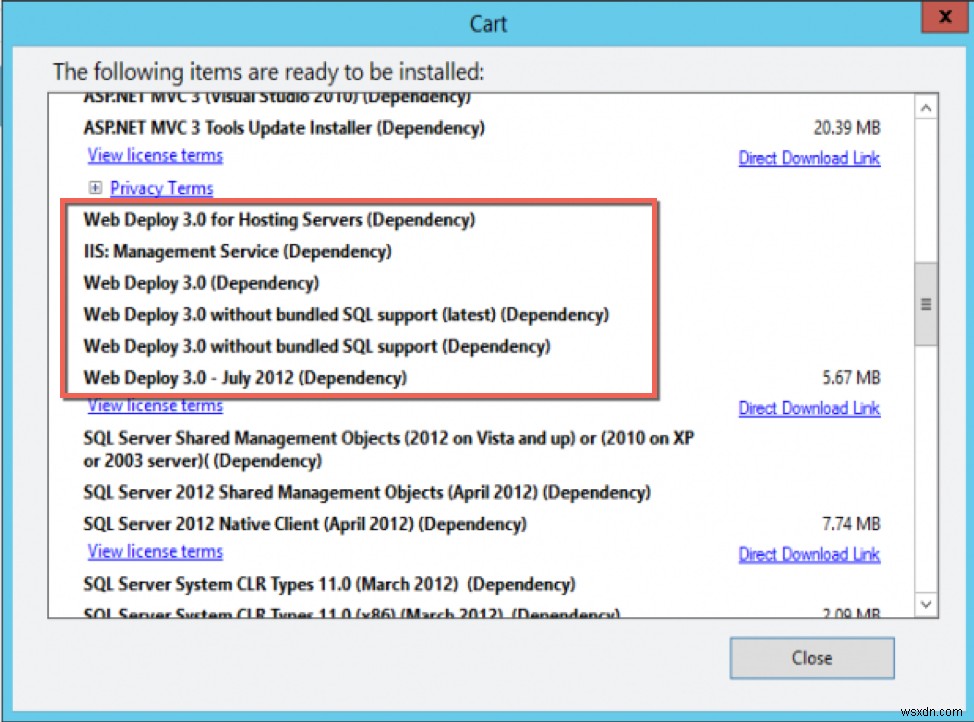This screenshot has width=974, height=722.
Task: Select Web Deploy 3.0 for Hosting Servers row
Action: [280, 220]
